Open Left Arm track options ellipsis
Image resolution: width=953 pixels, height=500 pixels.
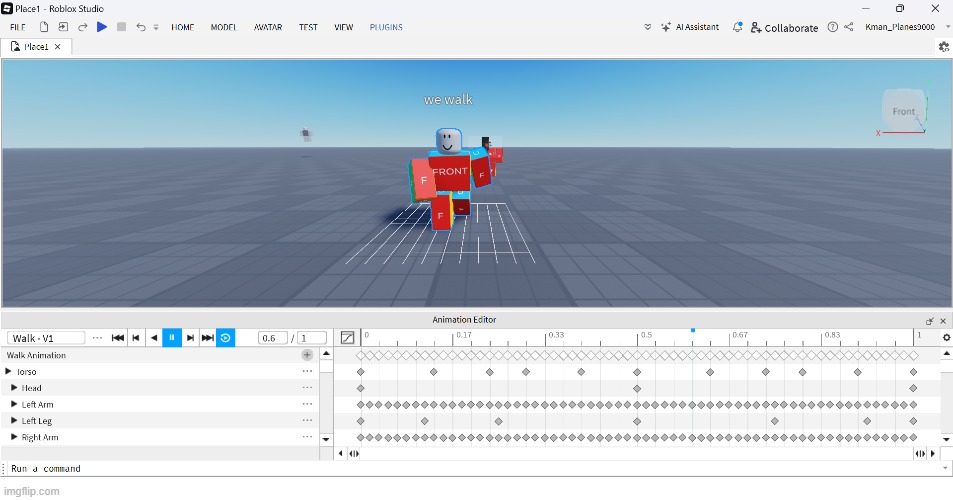(x=308, y=404)
